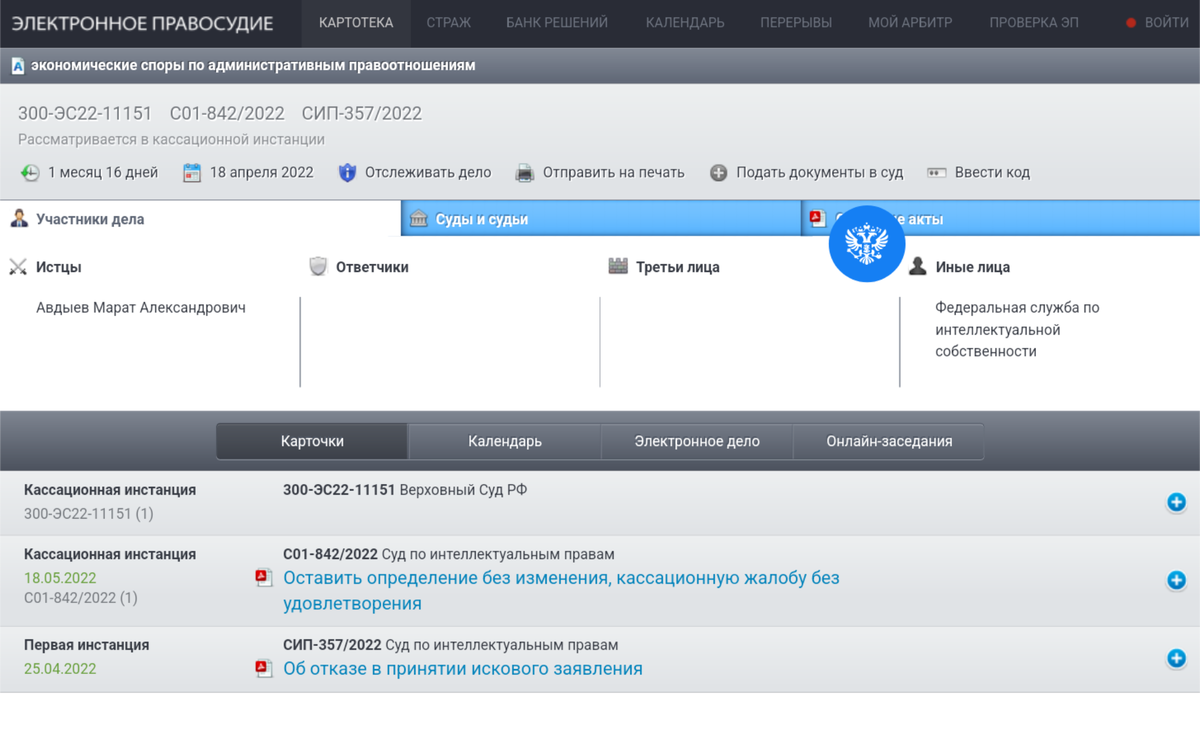Click PDF icon for the 25.04.2022 ruling
Viewport: 1200px width, 739px height.
(x=264, y=669)
